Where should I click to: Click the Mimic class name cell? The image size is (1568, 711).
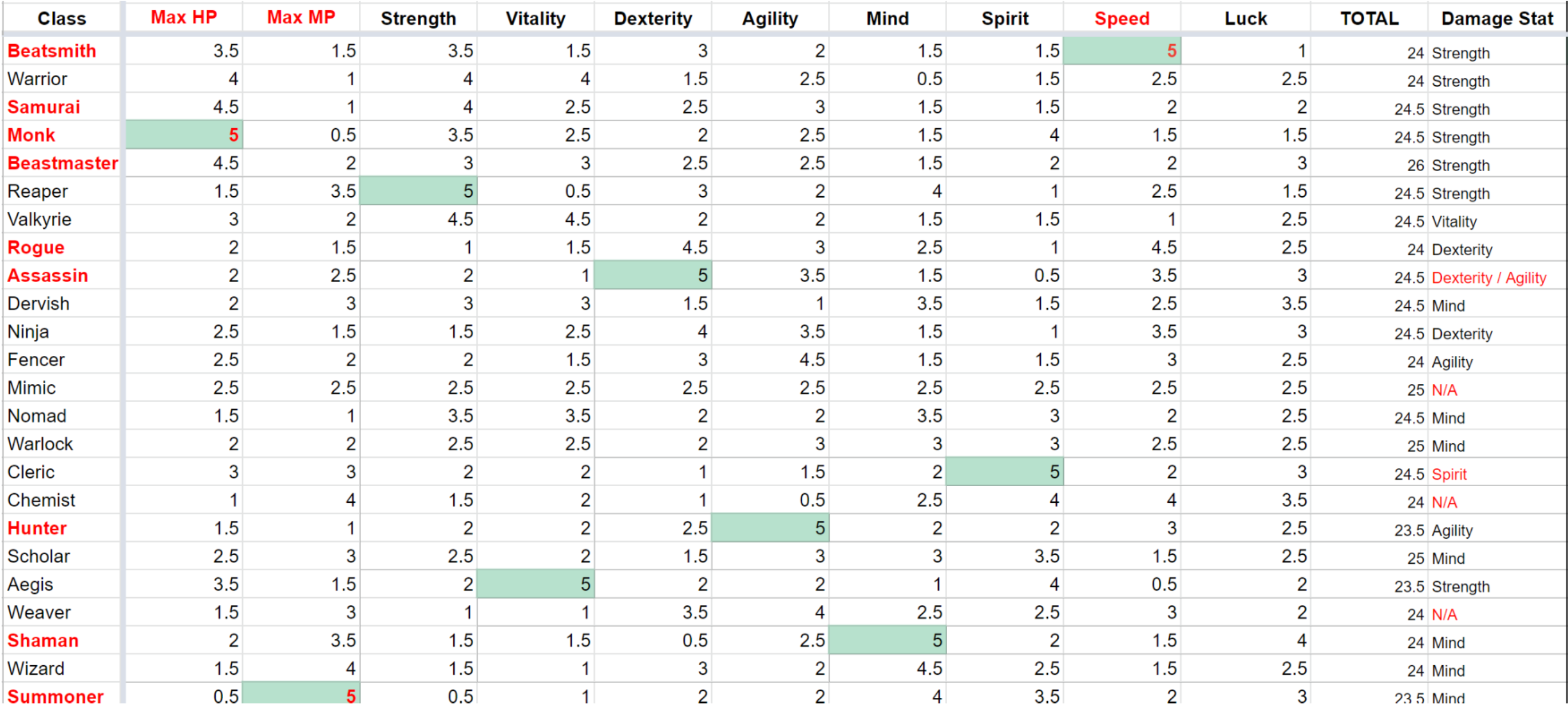pos(31,388)
